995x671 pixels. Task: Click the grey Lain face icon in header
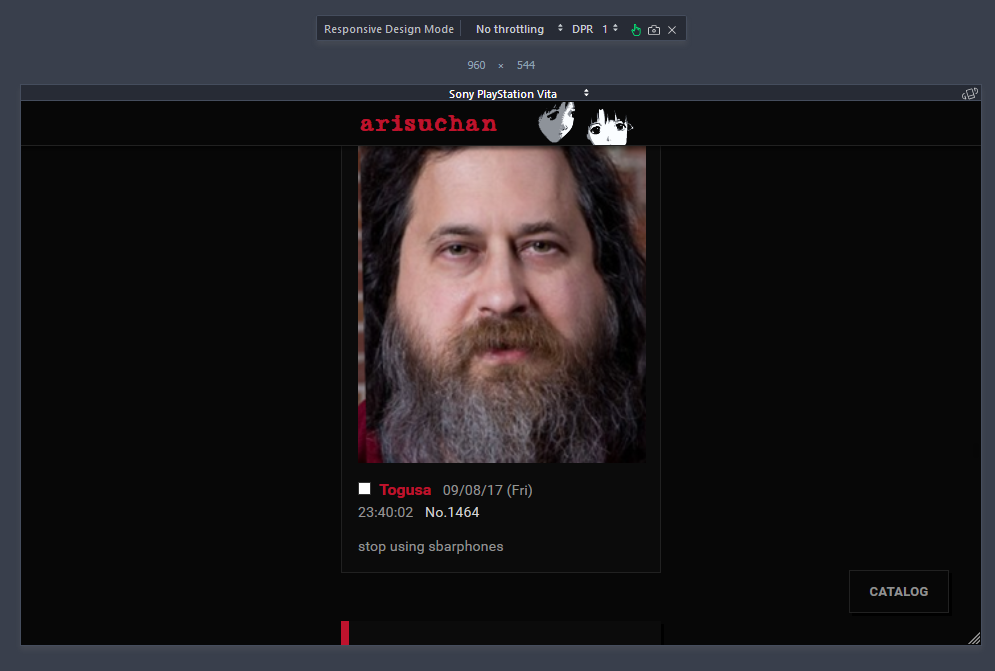click(557, 123)
